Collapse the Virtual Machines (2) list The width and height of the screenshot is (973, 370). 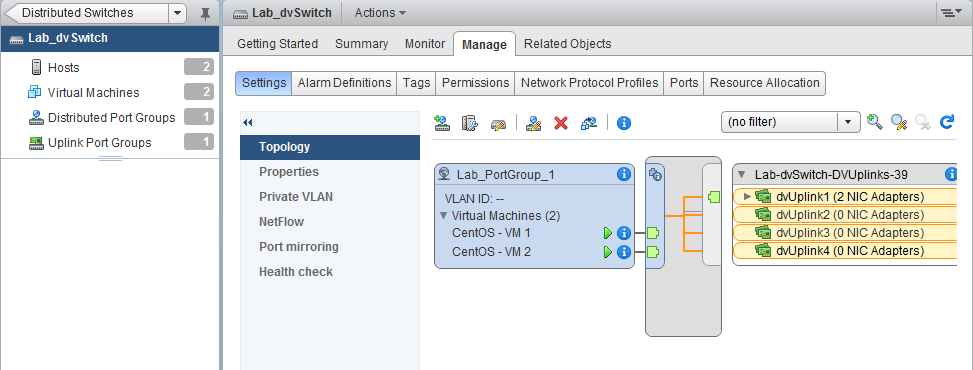point(444,216)
